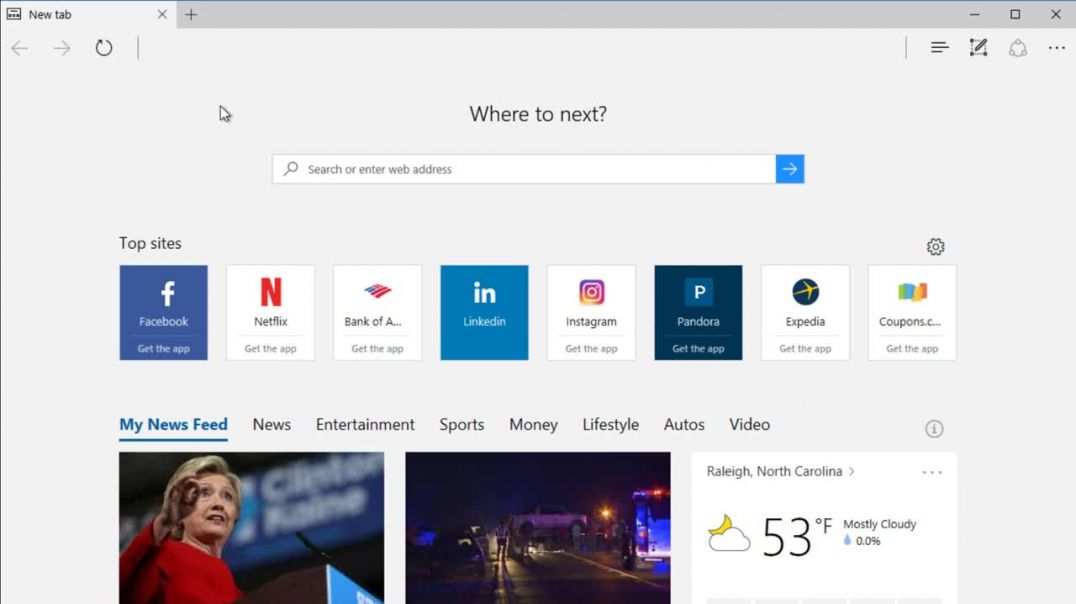Click the news feed info icon

pos(934,429)
